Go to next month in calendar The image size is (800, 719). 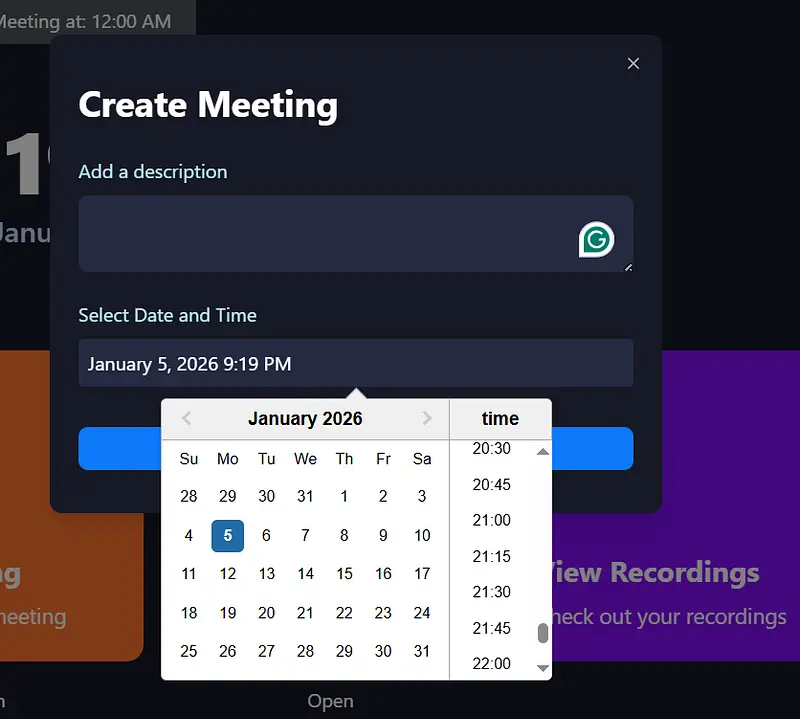click(x=427, y=419)
